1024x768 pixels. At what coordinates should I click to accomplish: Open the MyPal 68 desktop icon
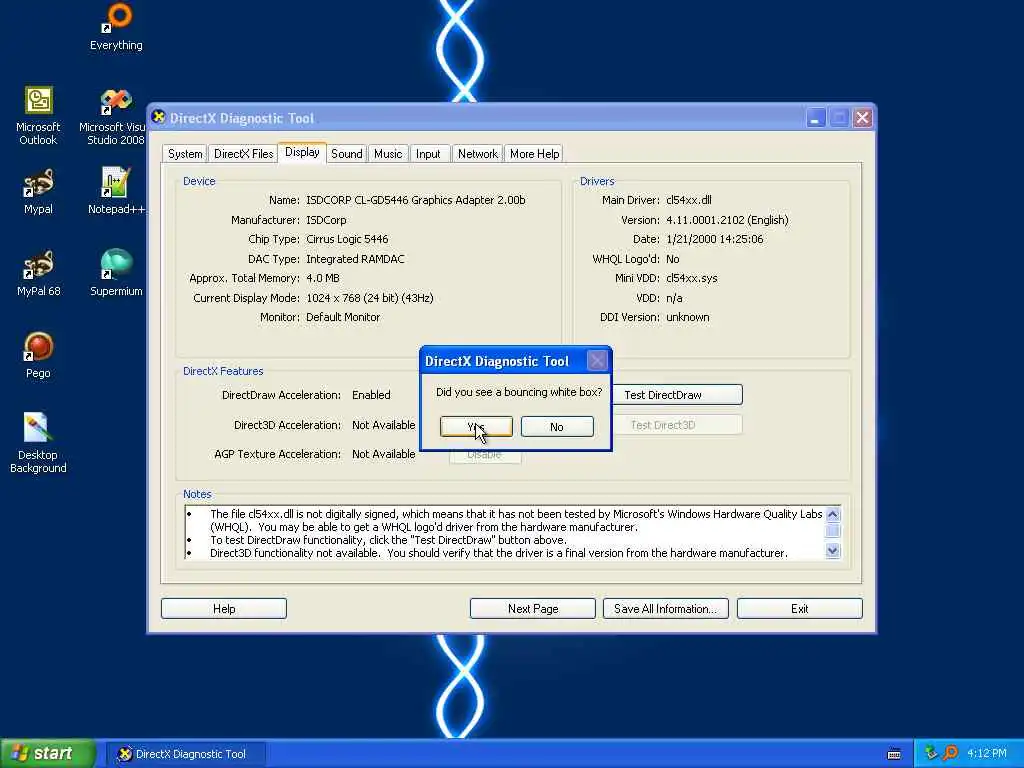tap(38, 273)
